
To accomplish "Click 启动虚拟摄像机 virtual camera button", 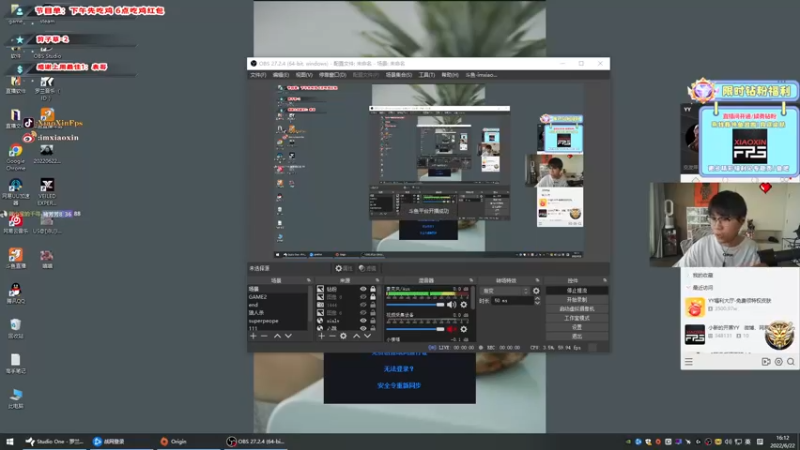I will (x=577, y=309).
